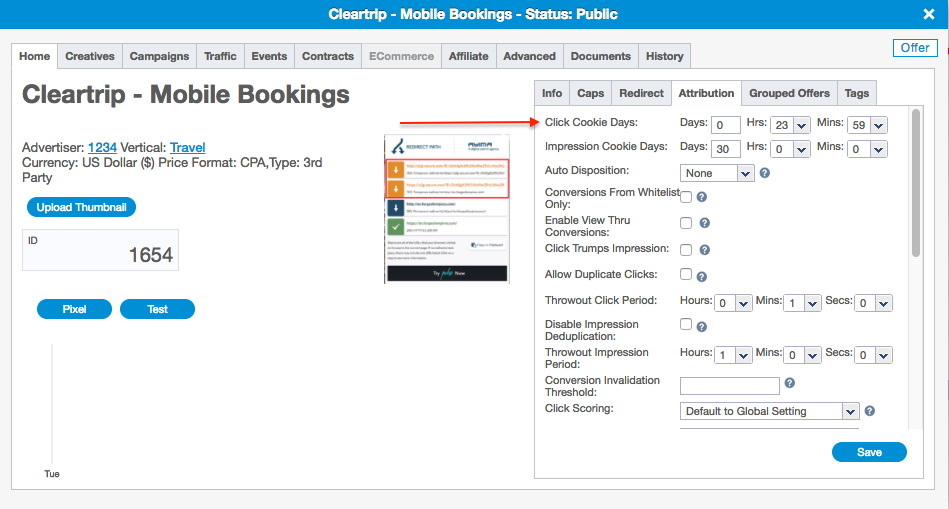Click the redirect path thumbnail image

point(447,209)
